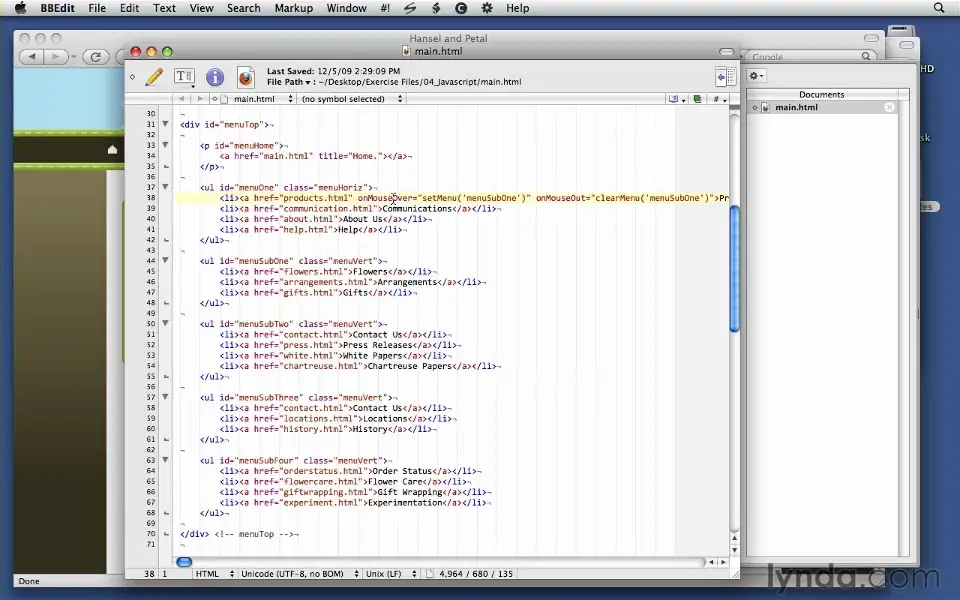This screenshot has width=960, height=600.
Task: Click the horizontal scroll right arrow
Action: pyautogui.click(x=723, y=561)
